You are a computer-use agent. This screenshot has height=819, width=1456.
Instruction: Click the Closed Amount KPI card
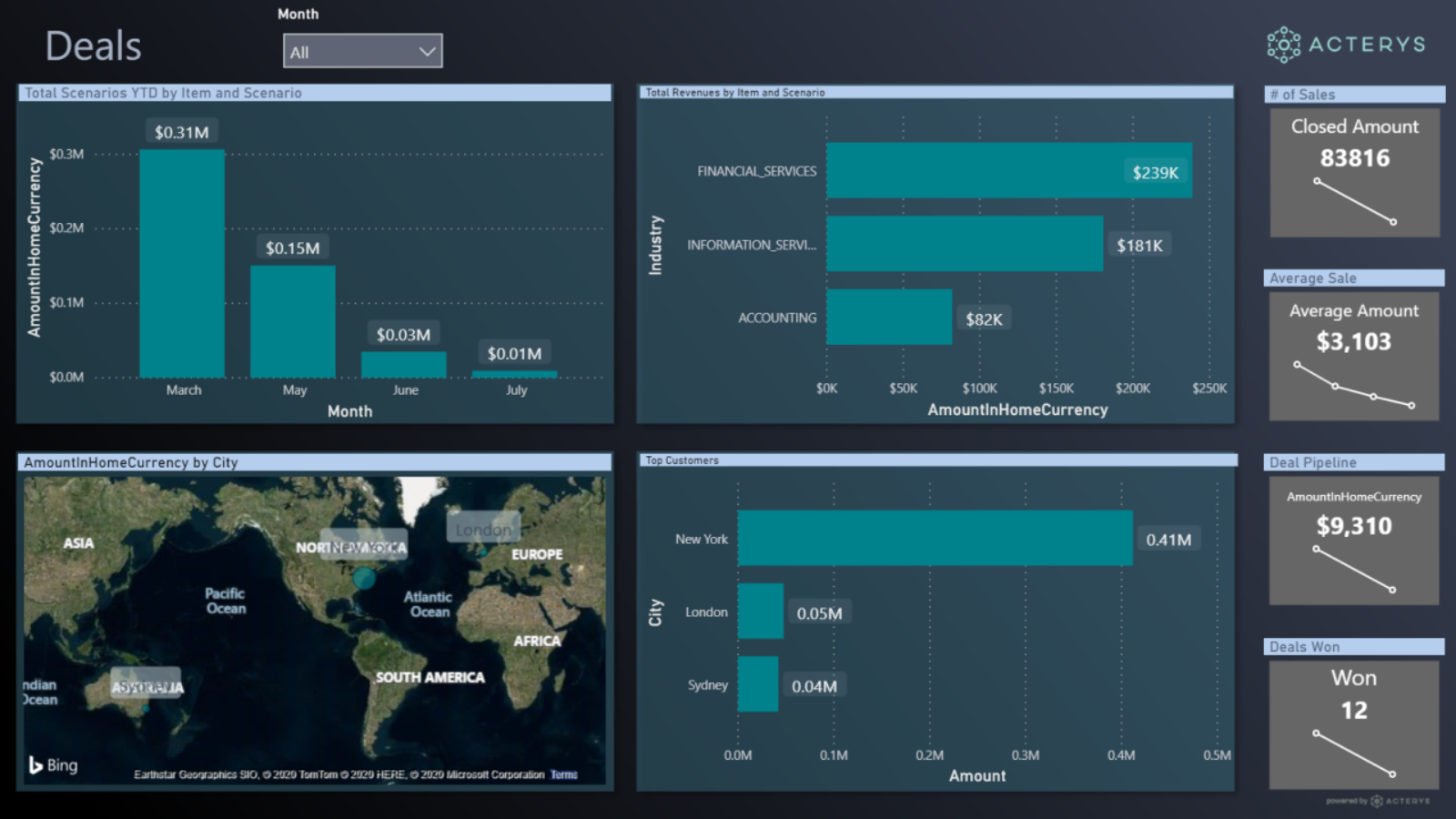tap(1354, 173)
